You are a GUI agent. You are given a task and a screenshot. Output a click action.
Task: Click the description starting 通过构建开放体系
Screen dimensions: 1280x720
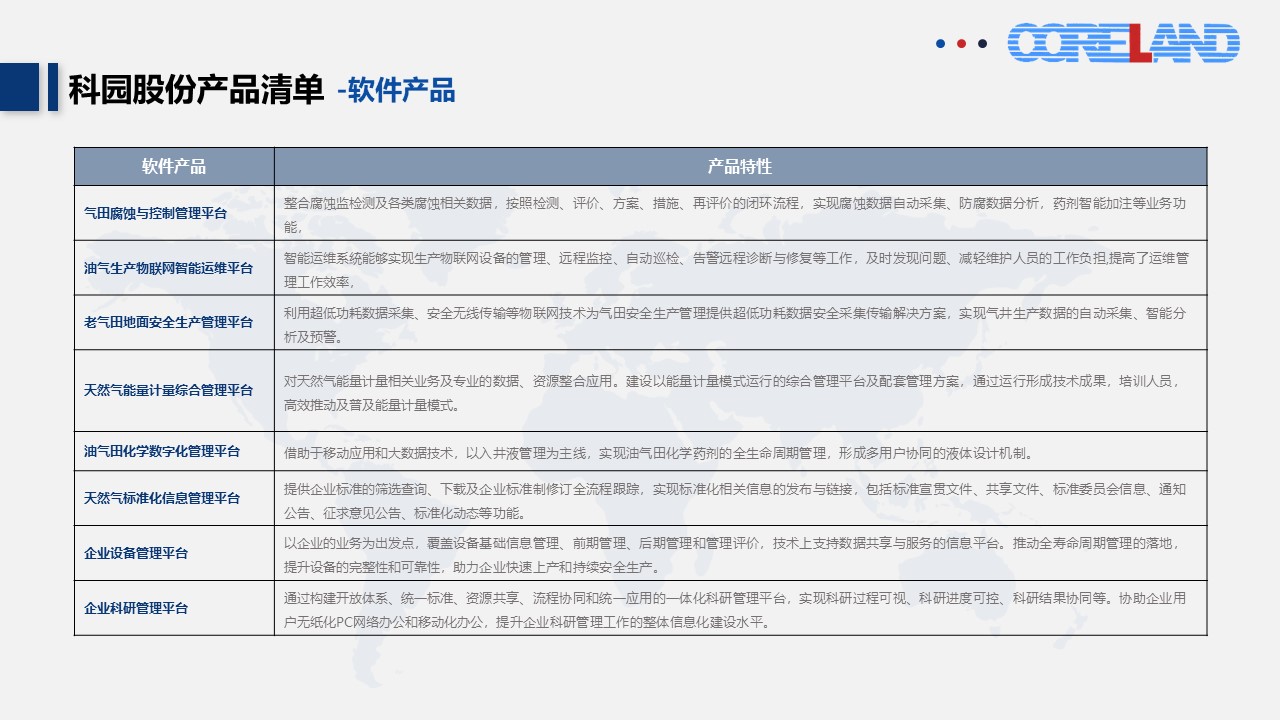coord(740,608)
